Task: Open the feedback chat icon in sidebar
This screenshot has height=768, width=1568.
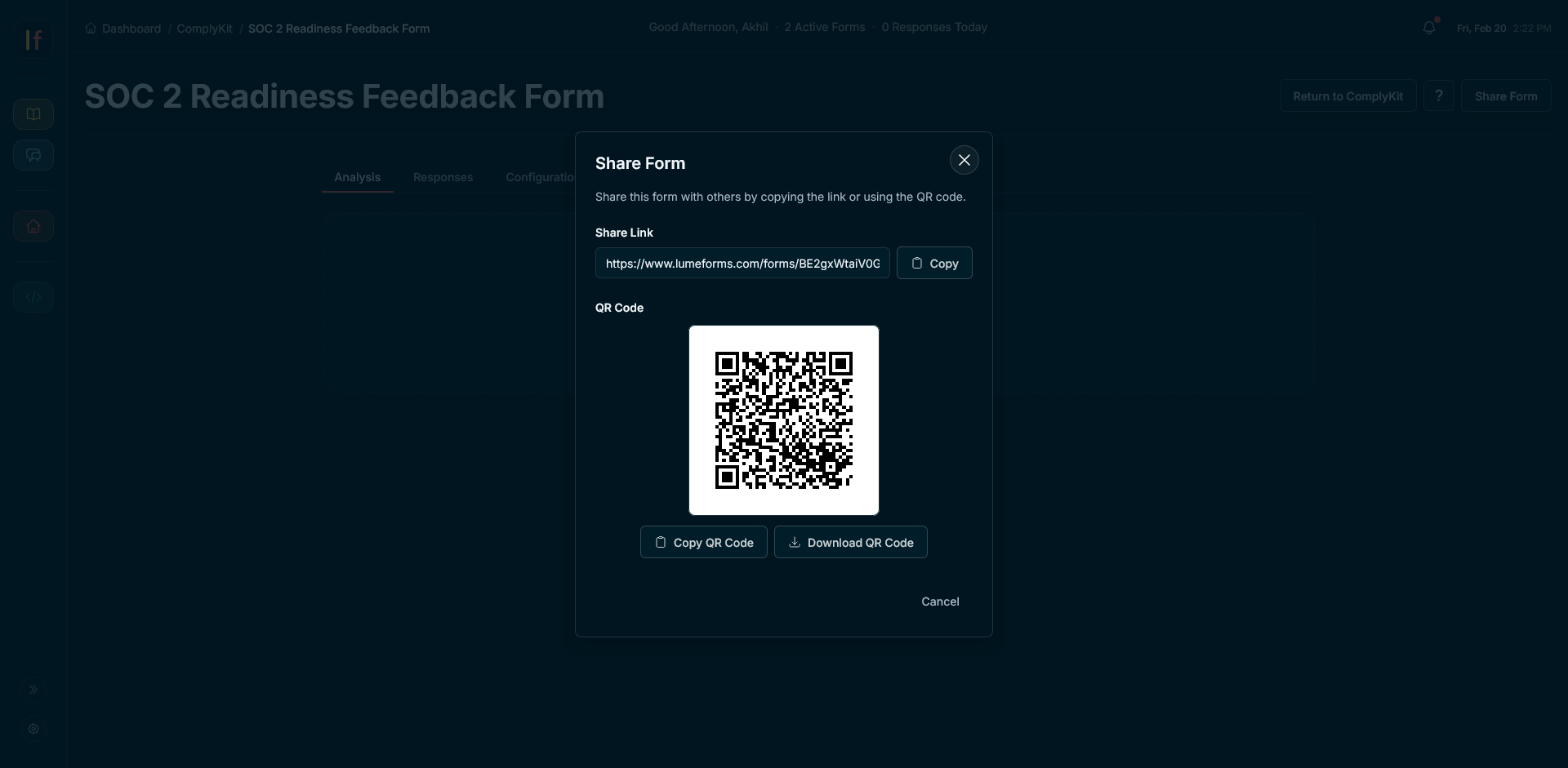Action: [33, 154]
